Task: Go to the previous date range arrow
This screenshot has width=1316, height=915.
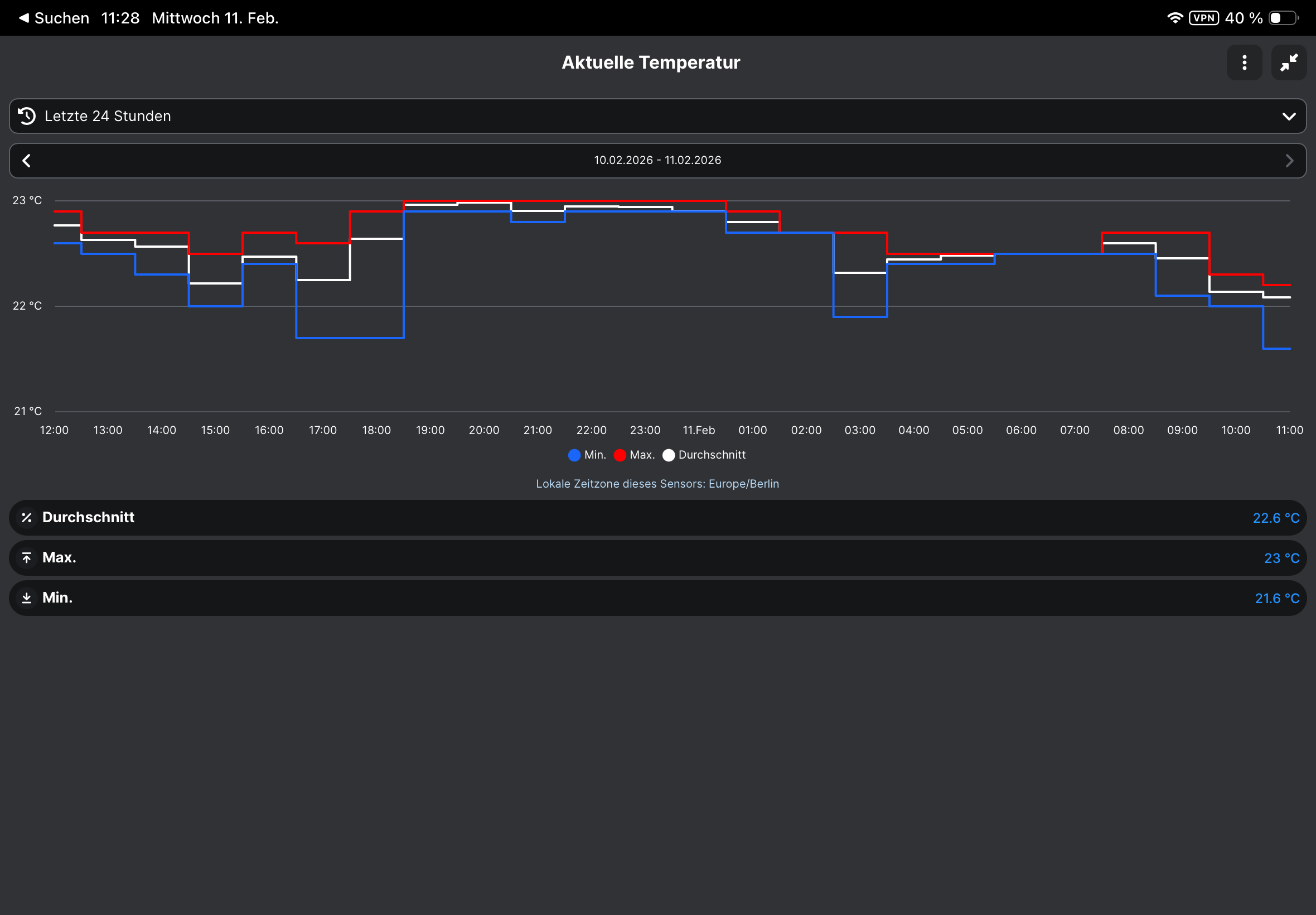Action: (x=26, y=161)
